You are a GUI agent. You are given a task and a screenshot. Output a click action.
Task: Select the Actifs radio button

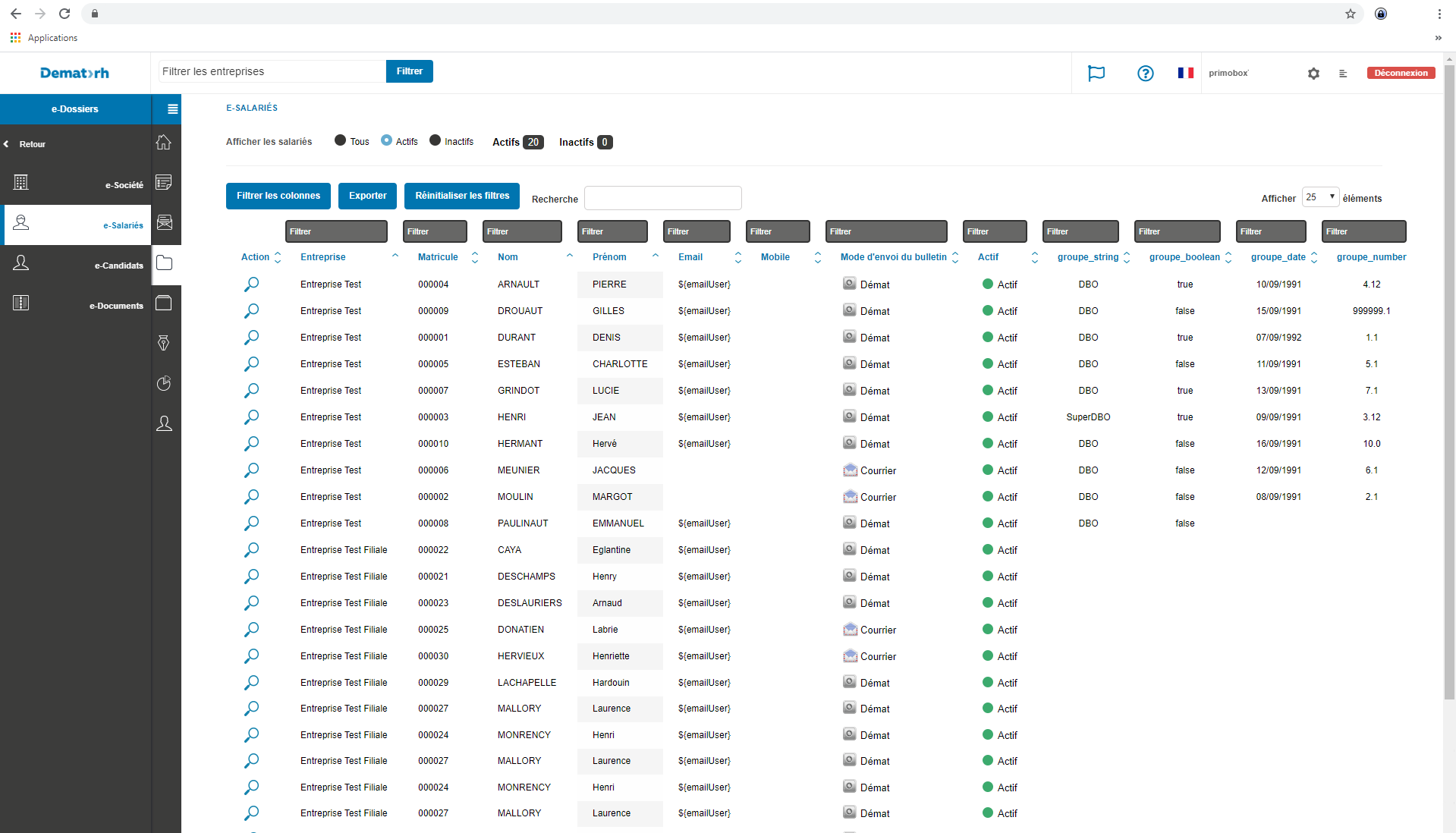(387, 140)
